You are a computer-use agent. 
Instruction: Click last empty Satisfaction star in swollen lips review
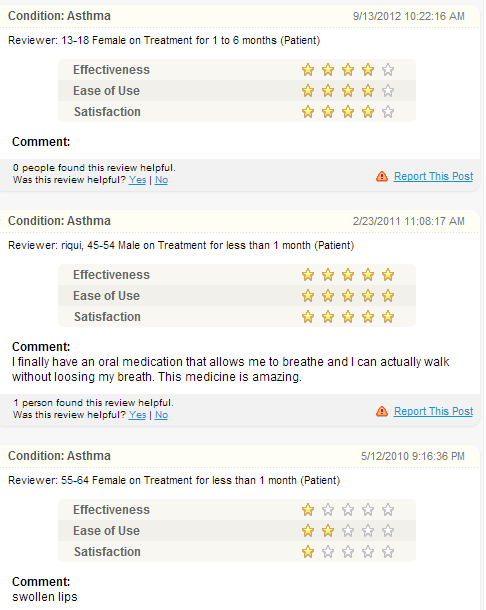[x=388, y=552]
